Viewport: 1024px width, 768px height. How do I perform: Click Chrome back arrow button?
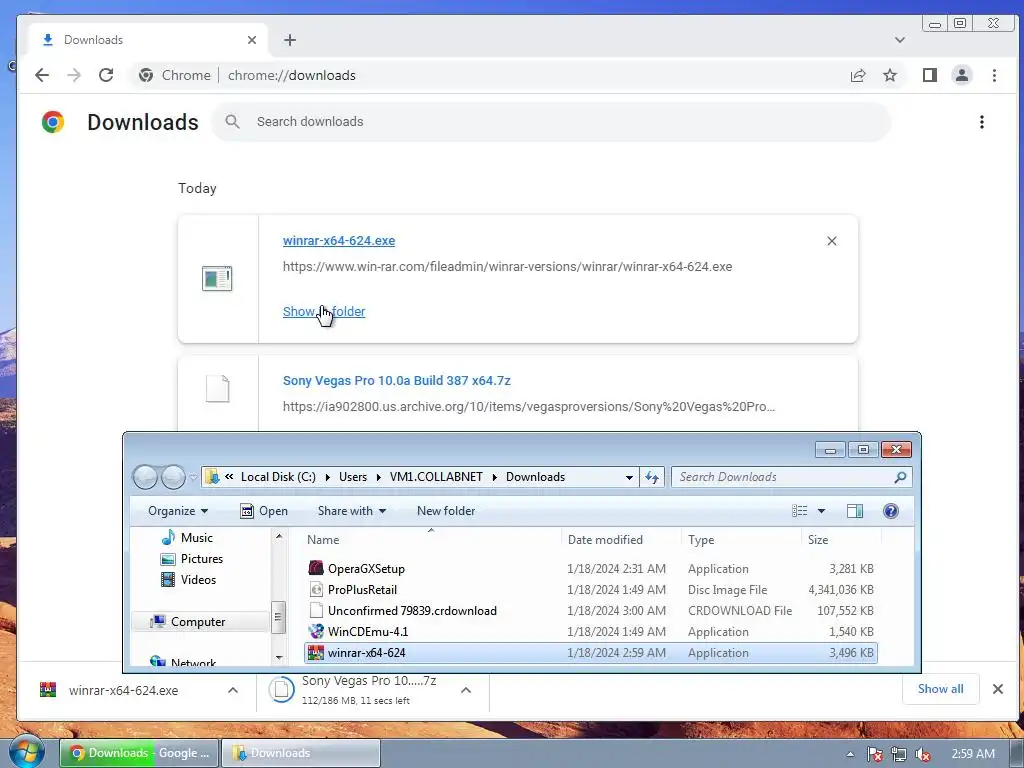(42, 75)
